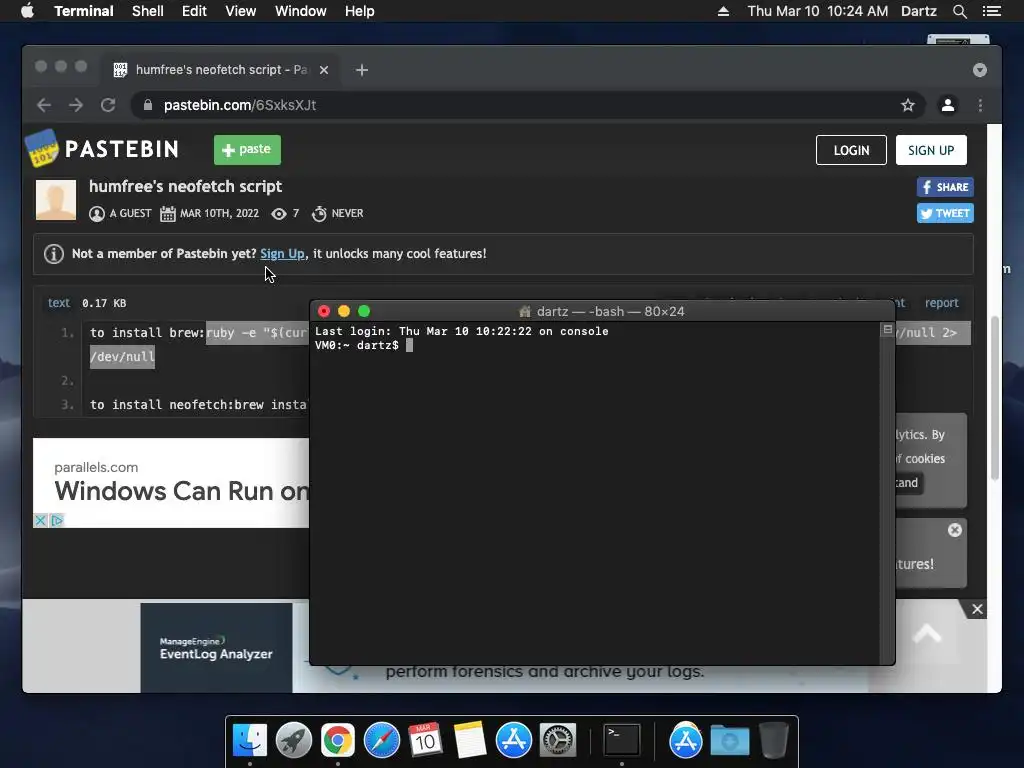
Task: Go forward in Chrome
Action: 76,105
